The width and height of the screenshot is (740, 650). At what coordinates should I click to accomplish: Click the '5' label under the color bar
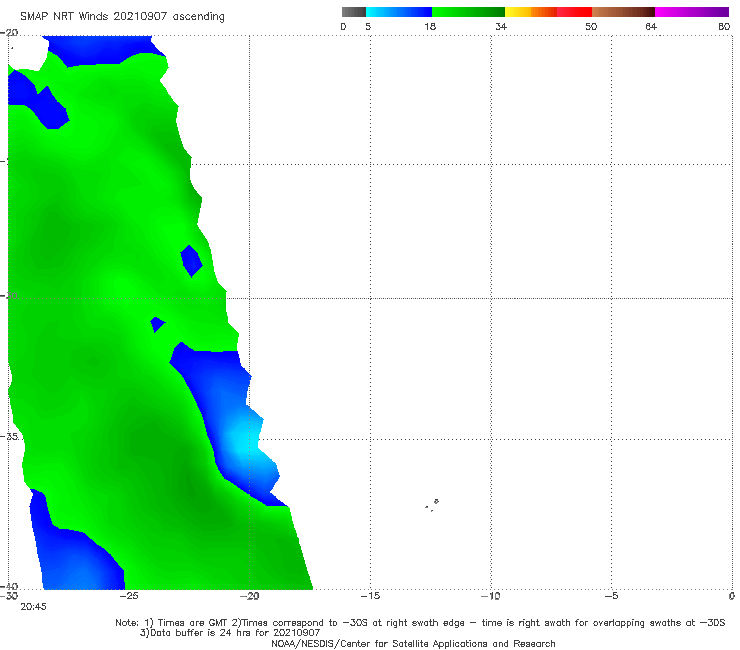tap(368, 27)
